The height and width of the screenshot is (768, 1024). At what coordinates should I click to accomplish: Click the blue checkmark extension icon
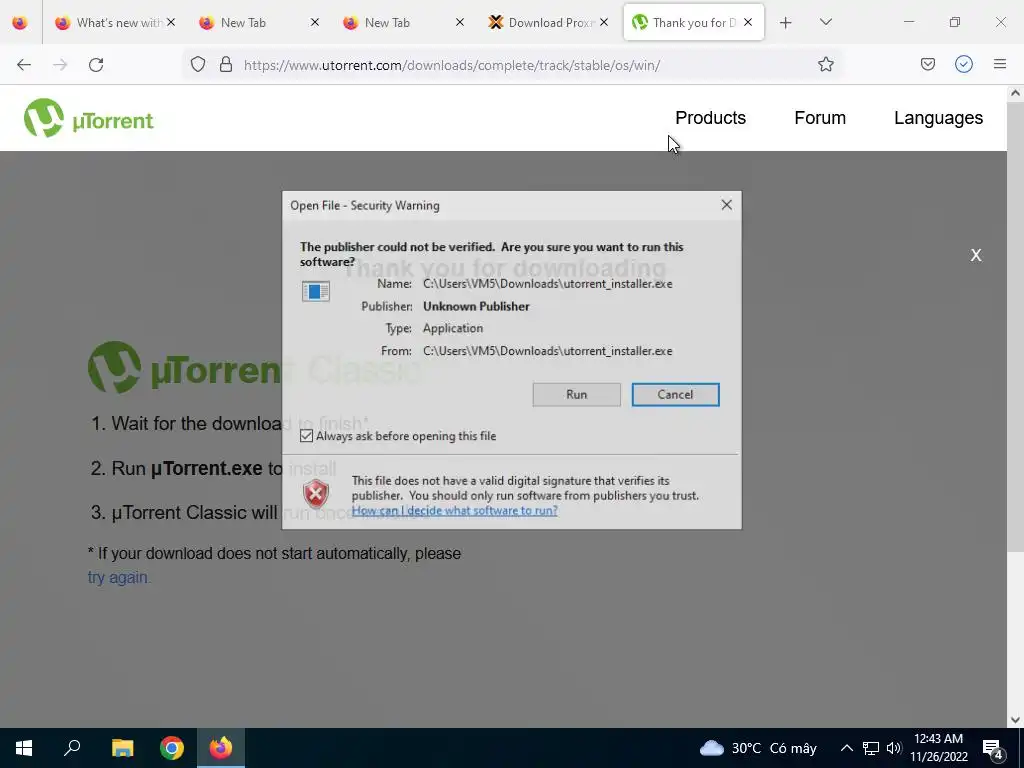[964, 64]
